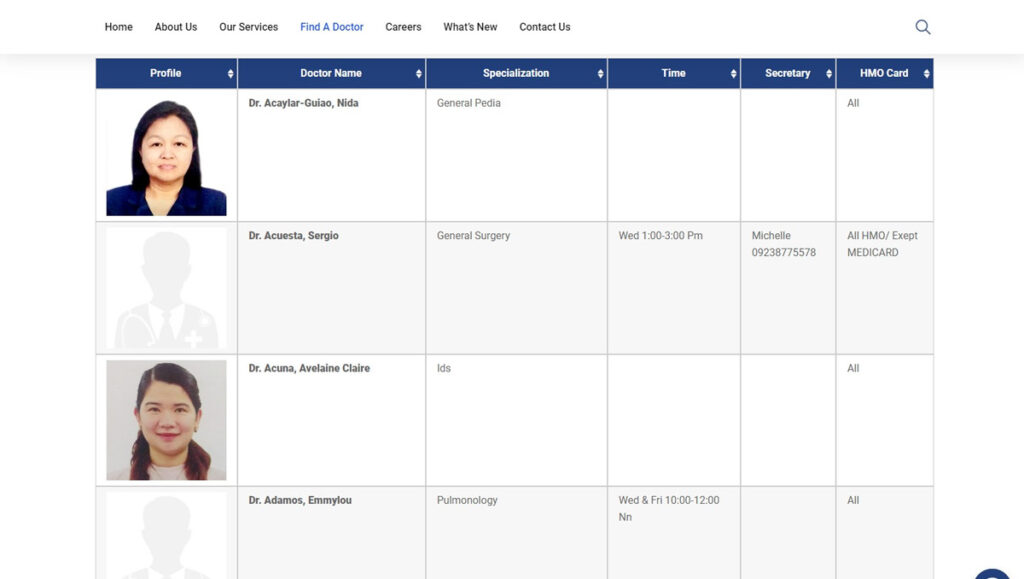
Task: Navigate to Contact Us
Action: pyautogui.click(x=545, y=27)
